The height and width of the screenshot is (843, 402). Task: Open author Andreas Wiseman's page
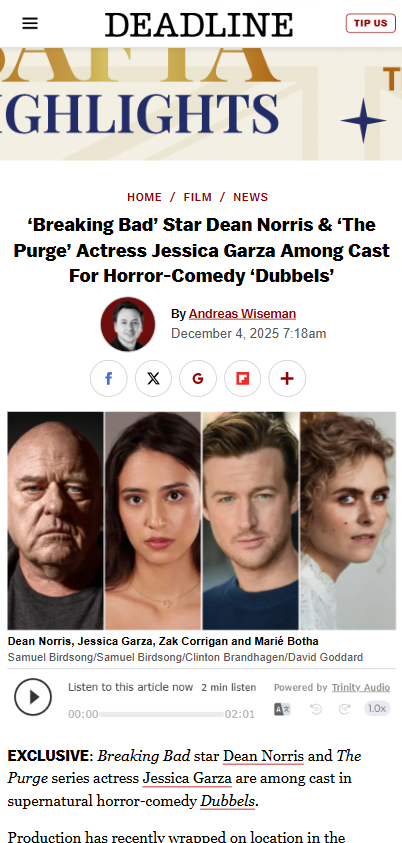242,314
